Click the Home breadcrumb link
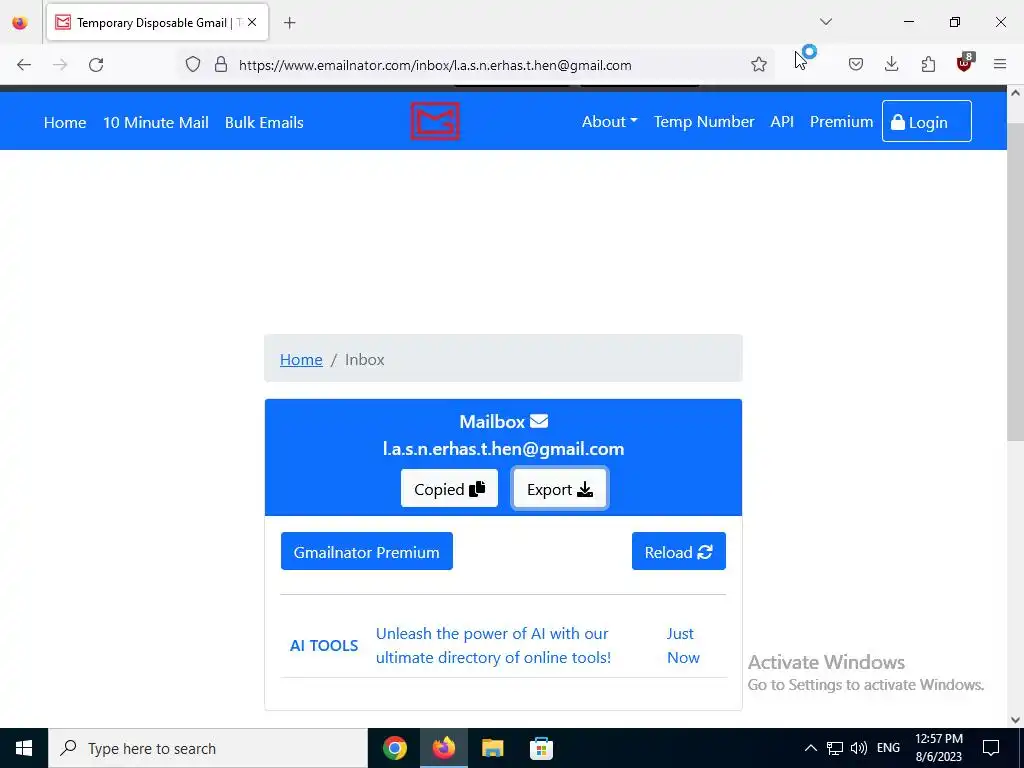 pyautogui.click(x=301, y=360)
